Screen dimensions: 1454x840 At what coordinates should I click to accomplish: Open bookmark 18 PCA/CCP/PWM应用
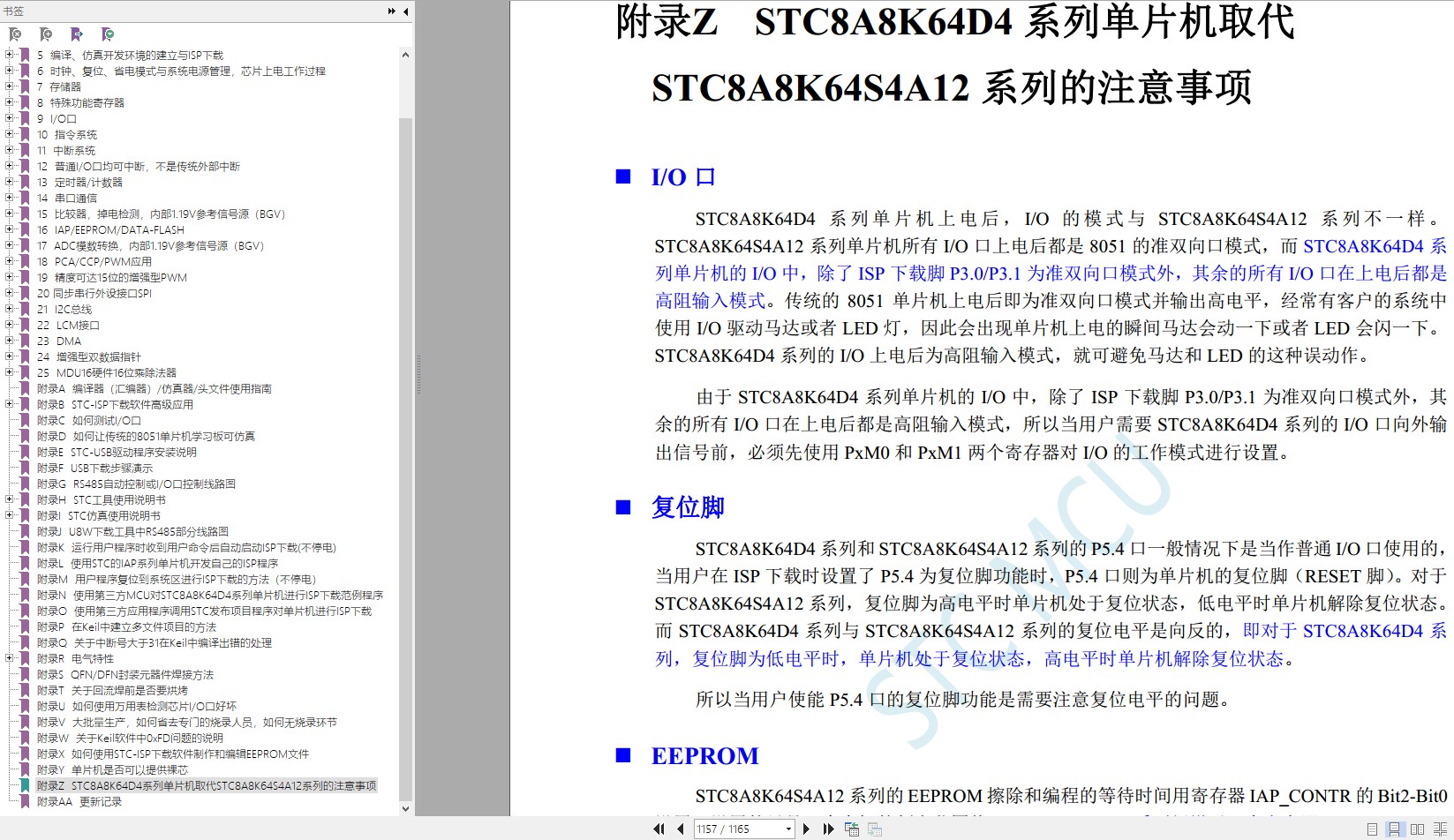94,261
